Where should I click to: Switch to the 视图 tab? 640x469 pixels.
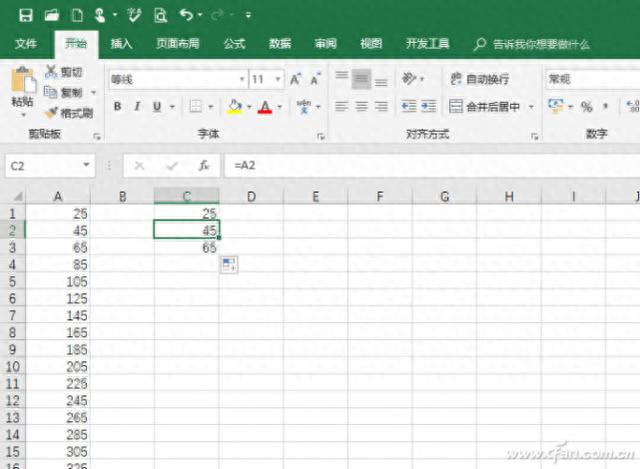coord(371,44)
